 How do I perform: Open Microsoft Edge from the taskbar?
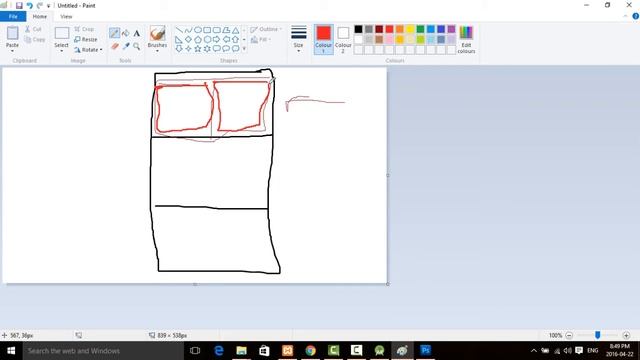[x=218, y=351]
